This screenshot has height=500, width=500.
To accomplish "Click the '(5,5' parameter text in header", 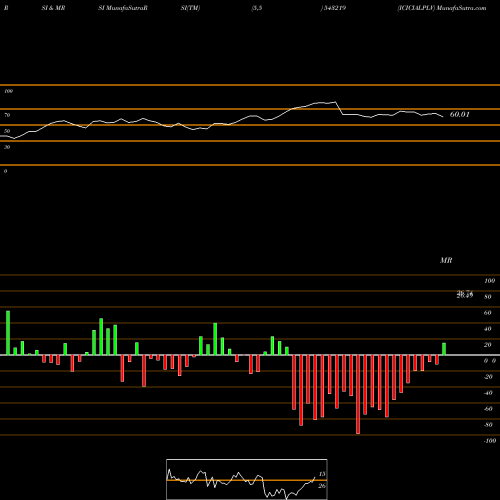I will [x=257, y=8].
